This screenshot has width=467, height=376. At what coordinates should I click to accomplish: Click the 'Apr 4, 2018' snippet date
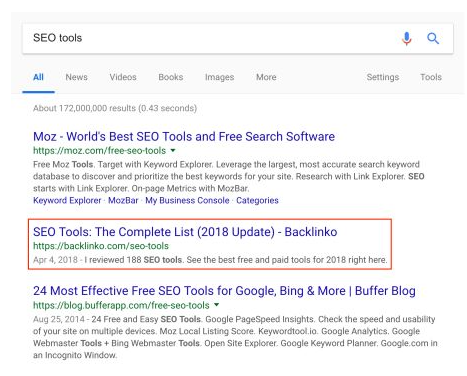point(55,260)
